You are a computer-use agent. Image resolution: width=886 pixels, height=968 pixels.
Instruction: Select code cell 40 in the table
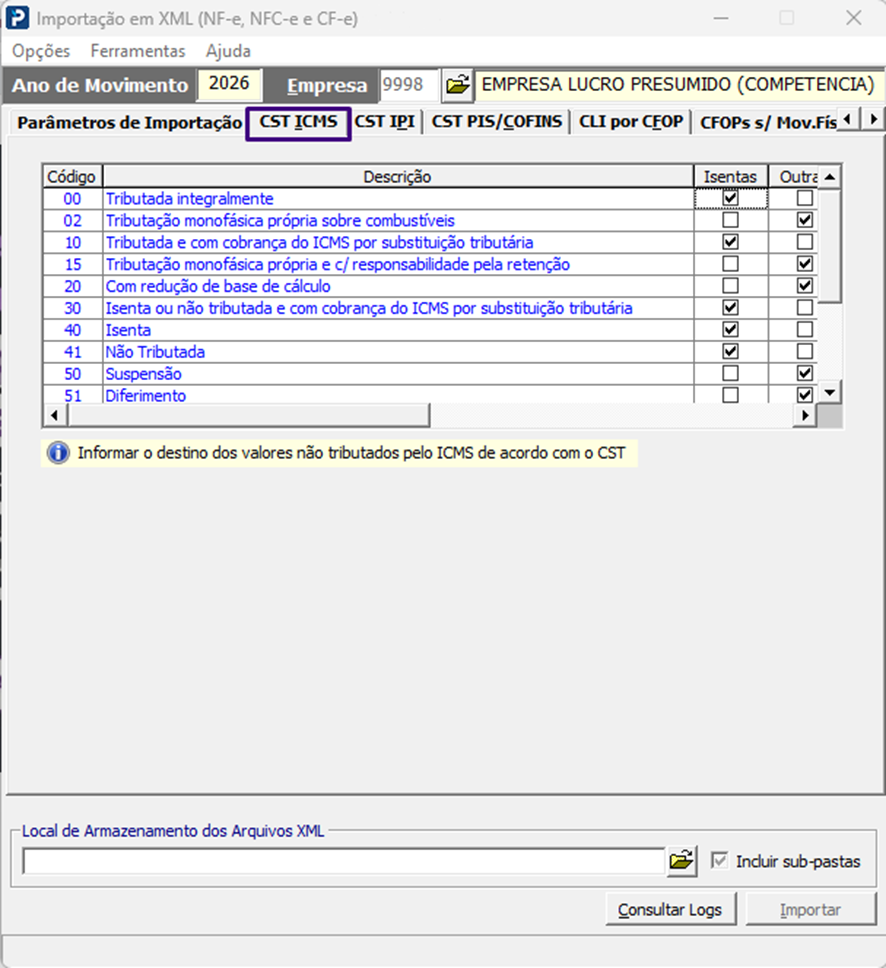click(73, 330)
